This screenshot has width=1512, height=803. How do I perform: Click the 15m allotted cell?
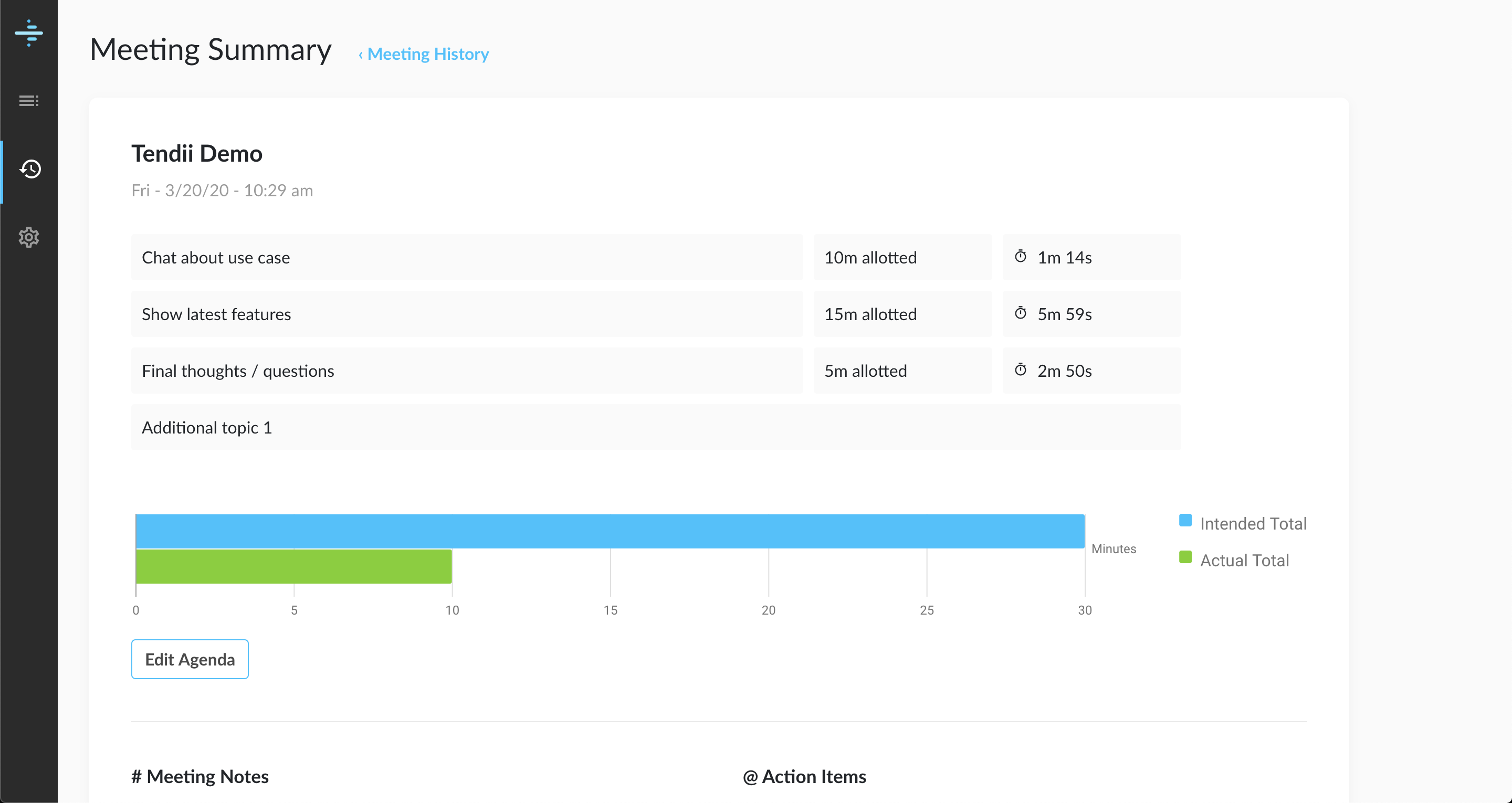902,314
